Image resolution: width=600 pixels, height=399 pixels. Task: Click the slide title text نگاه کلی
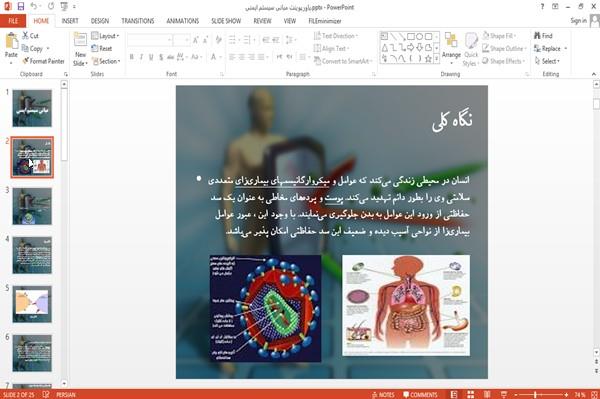pos(452,122)
